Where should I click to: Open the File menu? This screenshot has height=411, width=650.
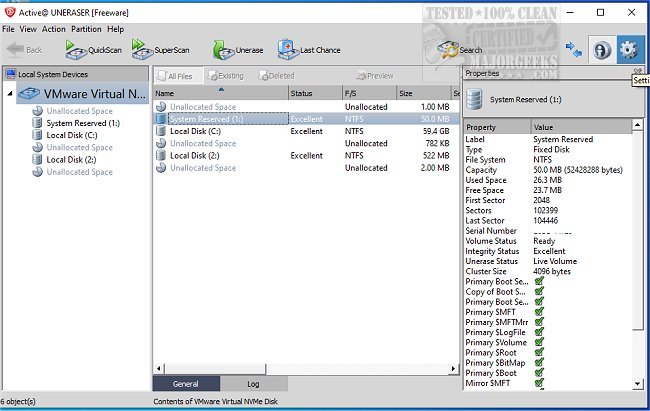[8, 29]
